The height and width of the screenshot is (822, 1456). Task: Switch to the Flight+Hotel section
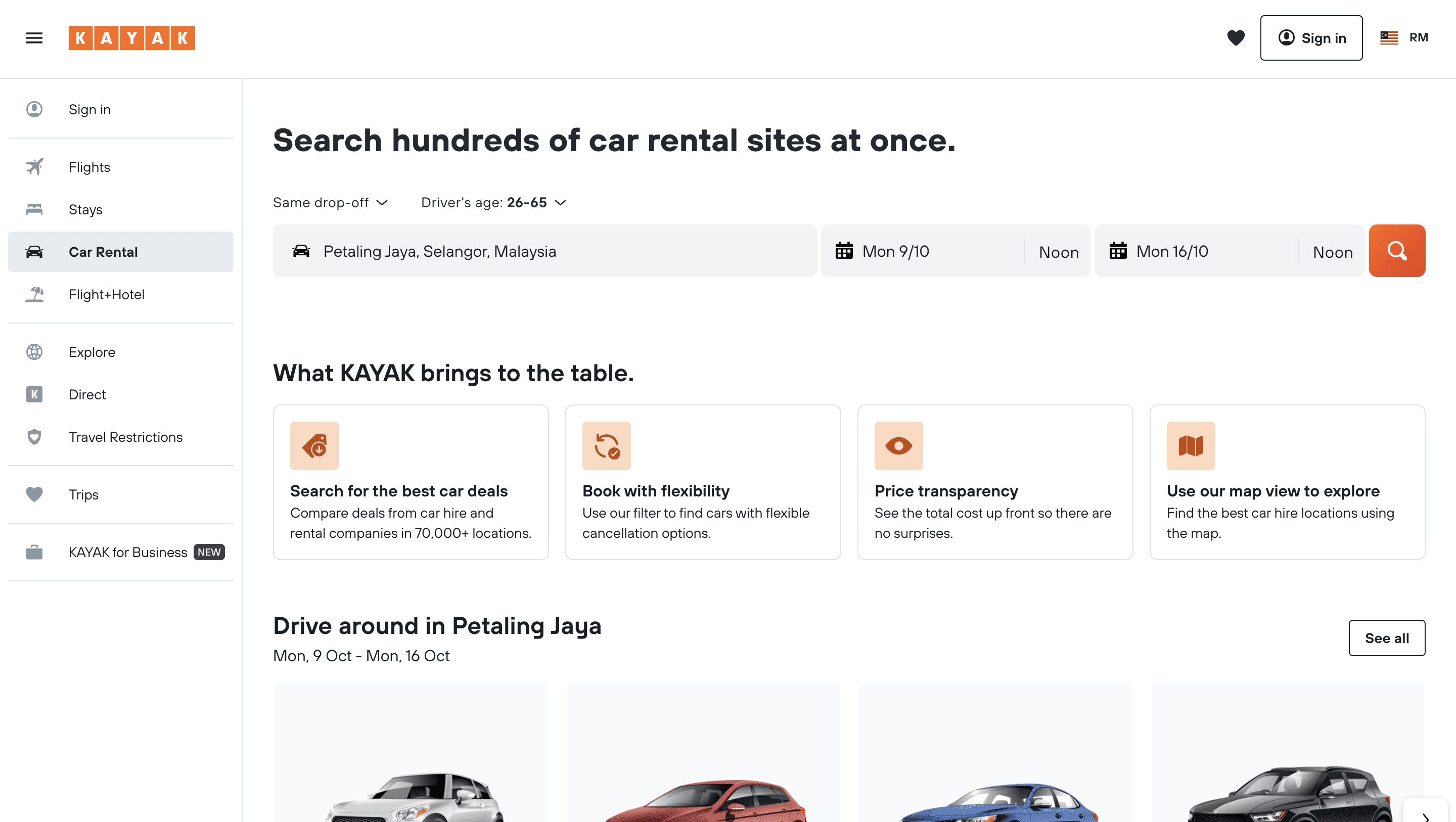[x=106, y=294]
